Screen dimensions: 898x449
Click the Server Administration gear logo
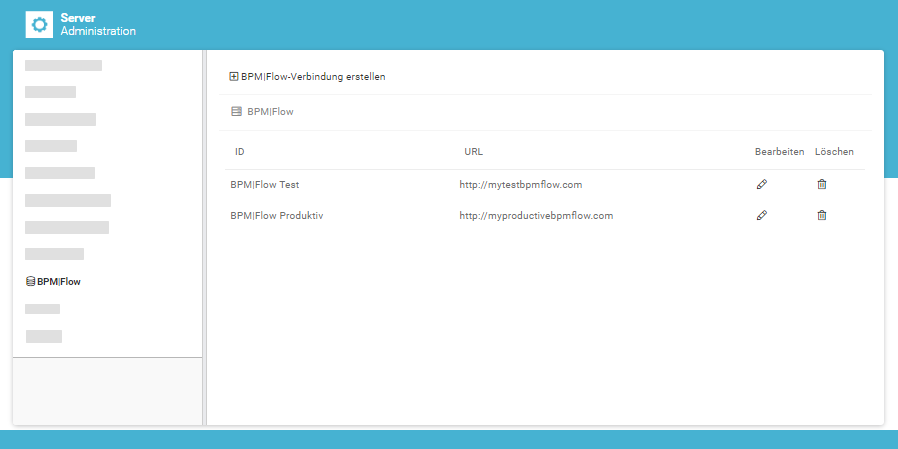tap(39, 25)
